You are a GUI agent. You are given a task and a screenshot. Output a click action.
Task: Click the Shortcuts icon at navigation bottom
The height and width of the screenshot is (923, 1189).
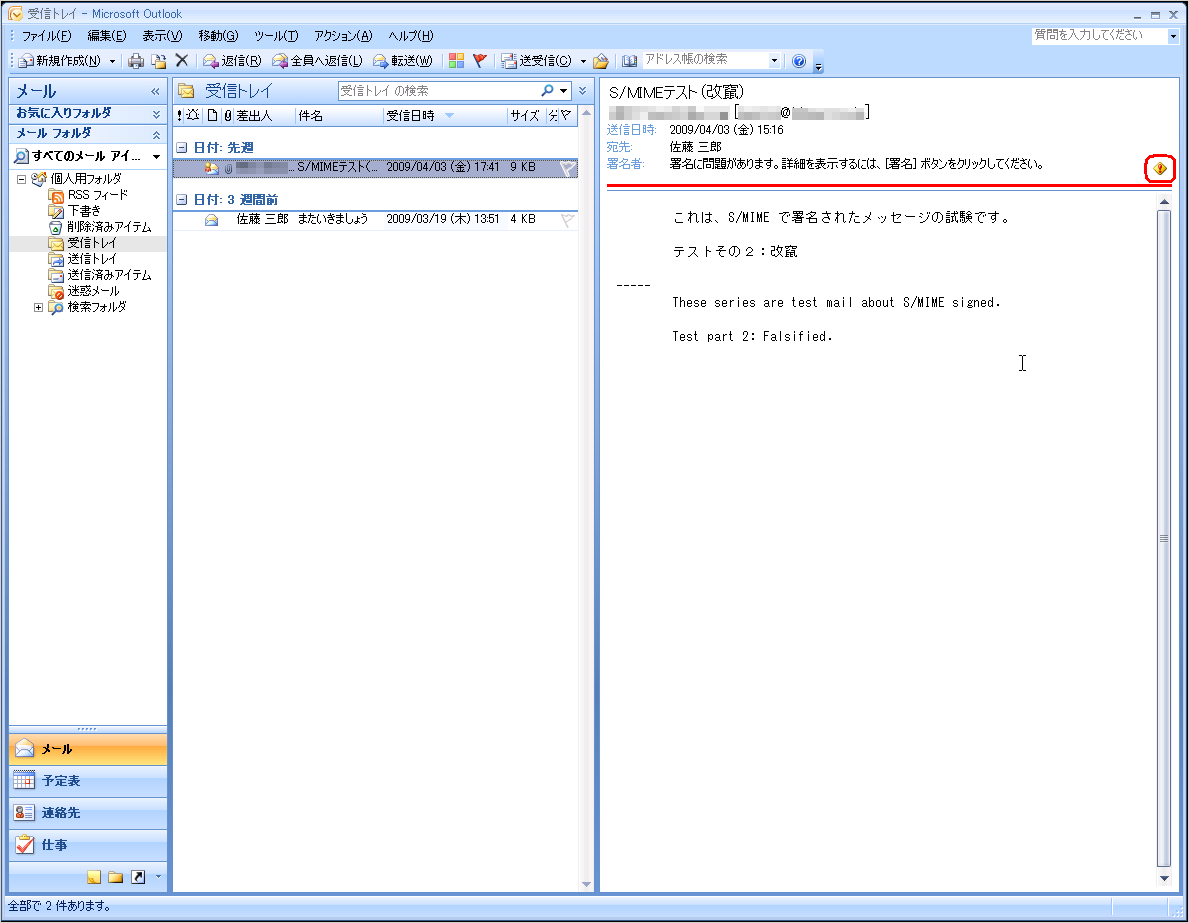tap(138, 877)
